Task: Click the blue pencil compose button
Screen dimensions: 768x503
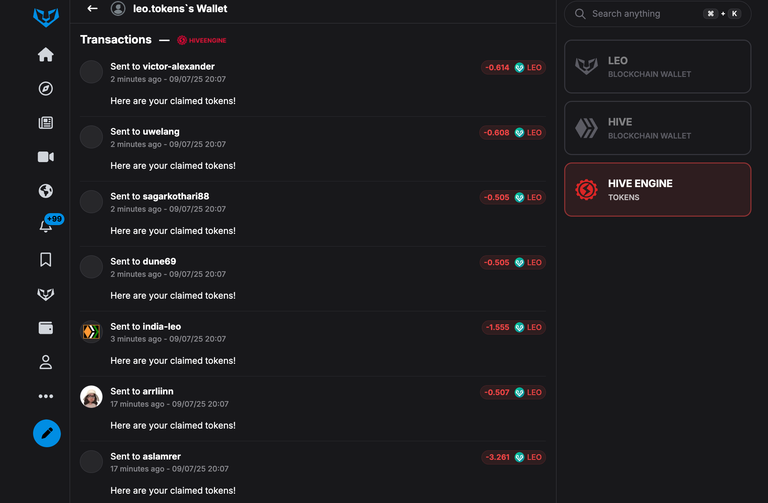Action: click(47, 433)
